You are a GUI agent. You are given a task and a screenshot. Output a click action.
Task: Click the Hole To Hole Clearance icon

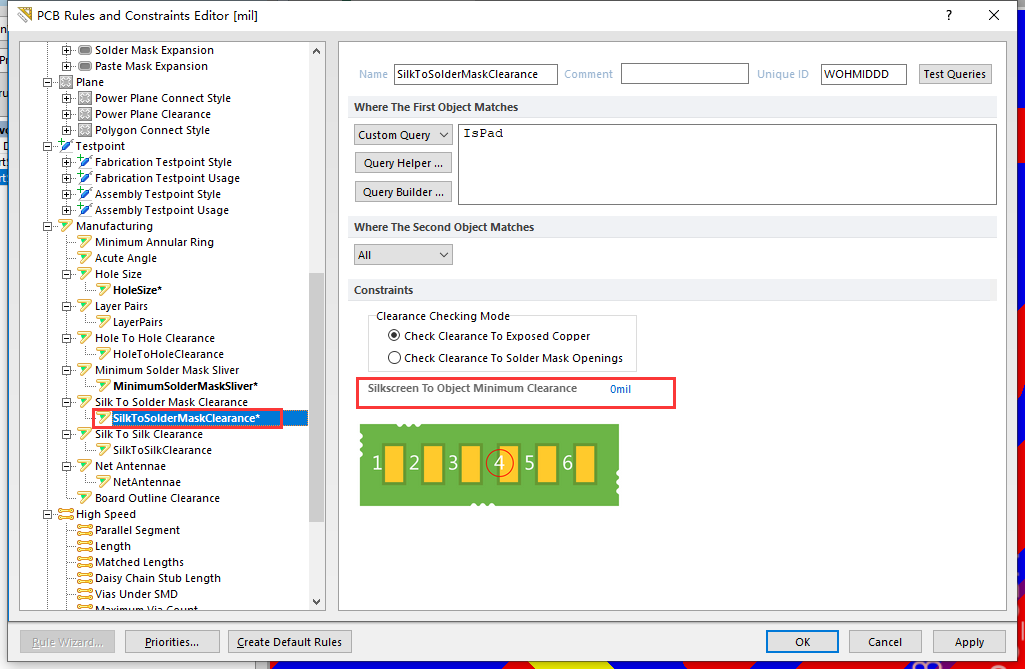tap(85, 338)
